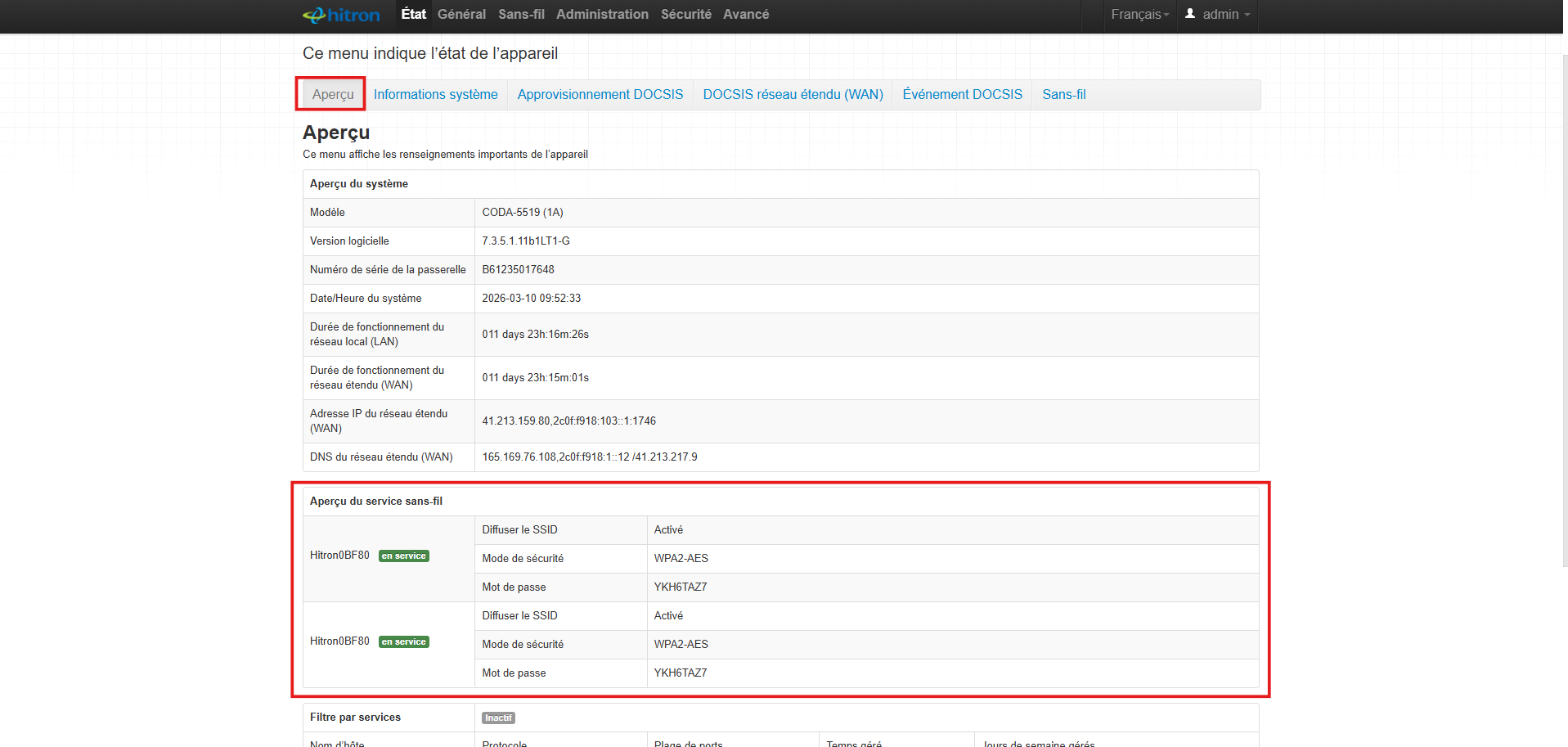The width and height of the screenshot is (1568, 747).
Task: Click the admin user icon
Action: tap(1190, 14)
